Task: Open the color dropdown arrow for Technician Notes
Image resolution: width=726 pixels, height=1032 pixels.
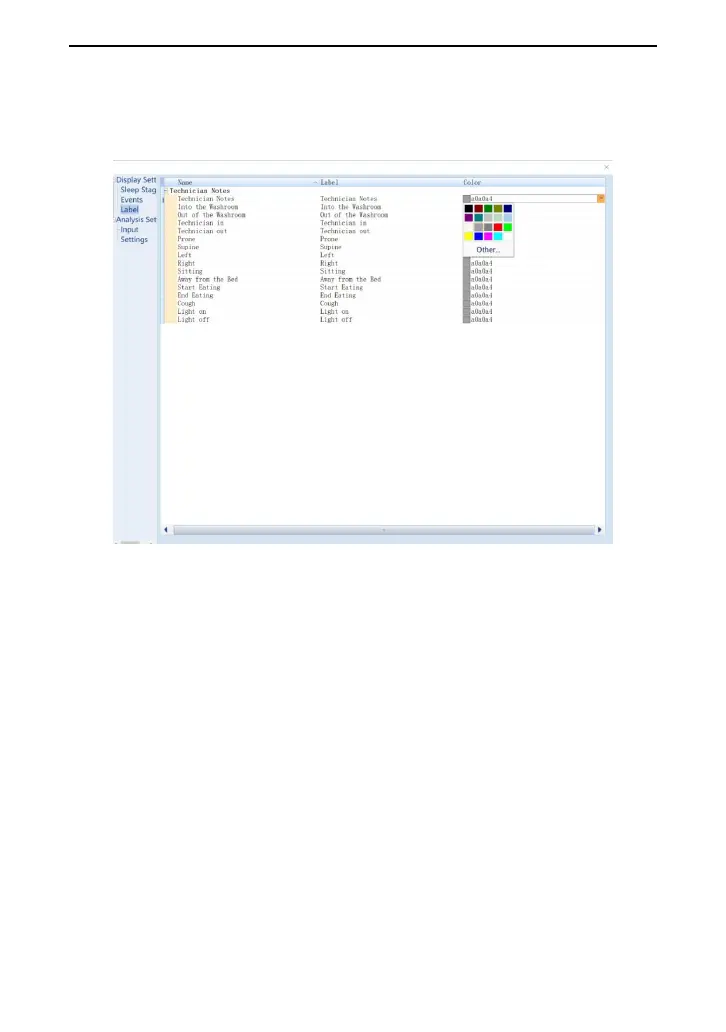Action: point(601,199)
